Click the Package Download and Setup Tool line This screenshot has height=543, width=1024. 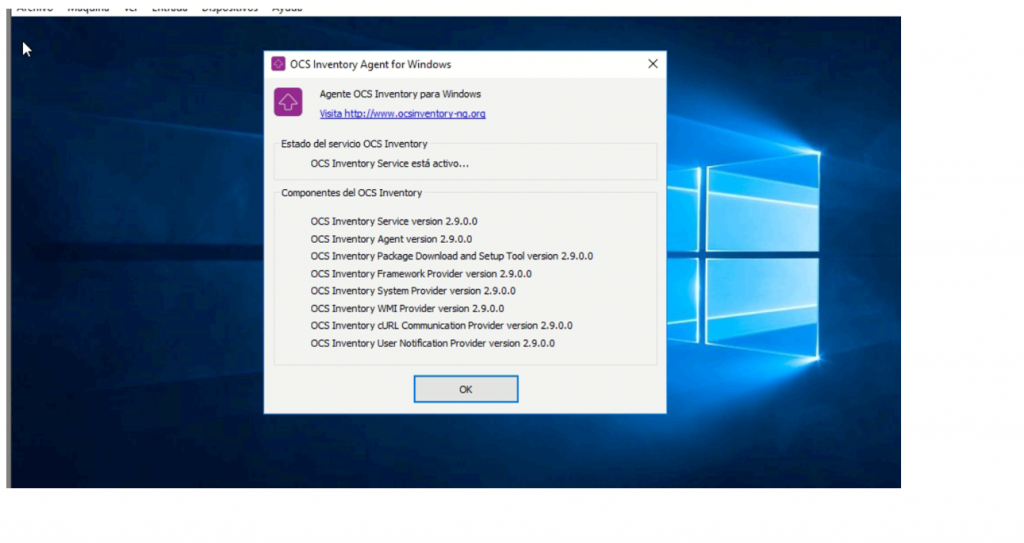(452, 256)
